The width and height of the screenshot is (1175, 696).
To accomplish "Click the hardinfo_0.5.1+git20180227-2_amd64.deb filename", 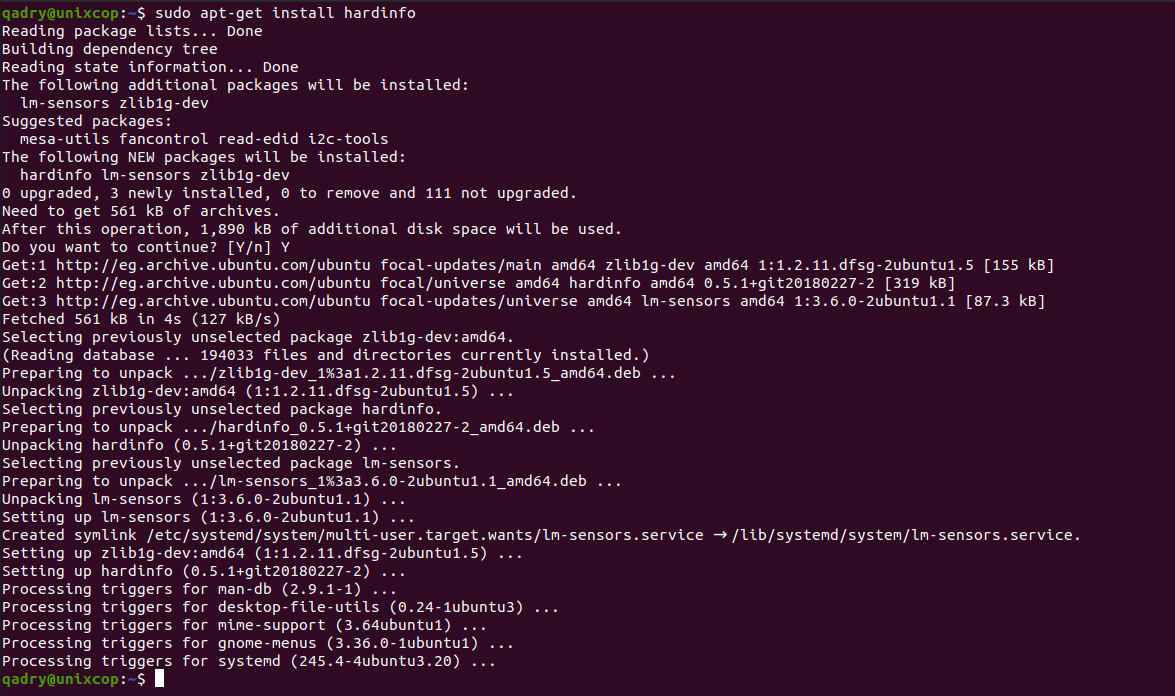I will point(384,427).
